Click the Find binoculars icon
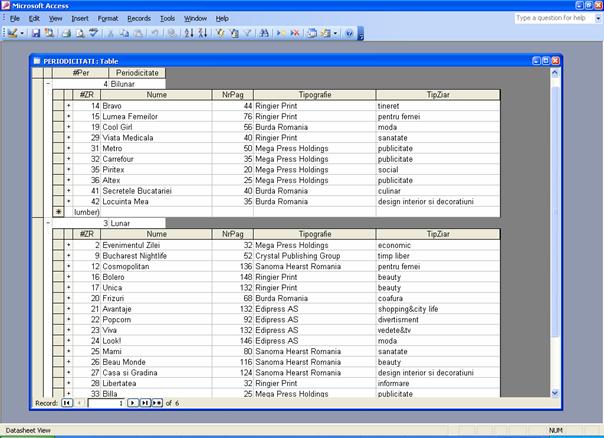 tap(265, 33)
